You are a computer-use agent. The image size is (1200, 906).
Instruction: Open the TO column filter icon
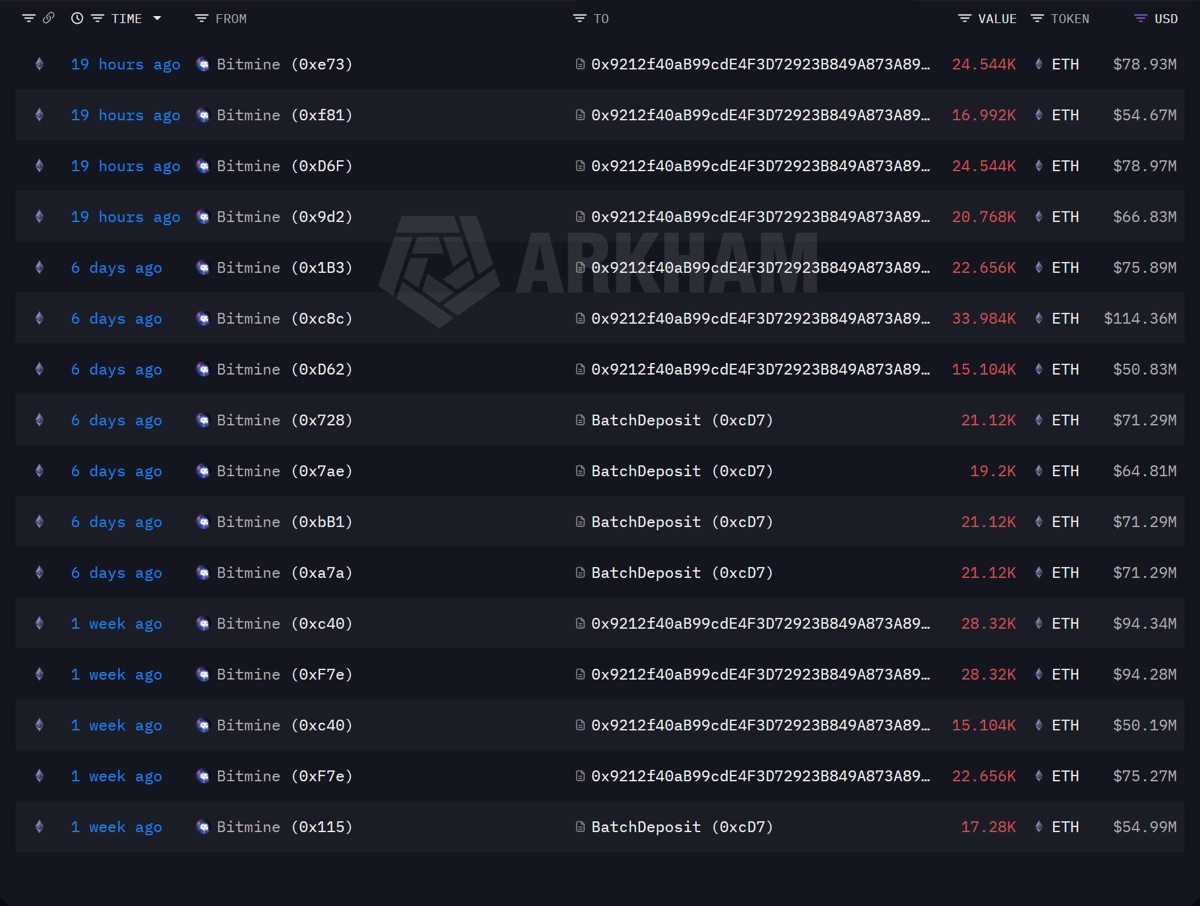pos(580,18)
